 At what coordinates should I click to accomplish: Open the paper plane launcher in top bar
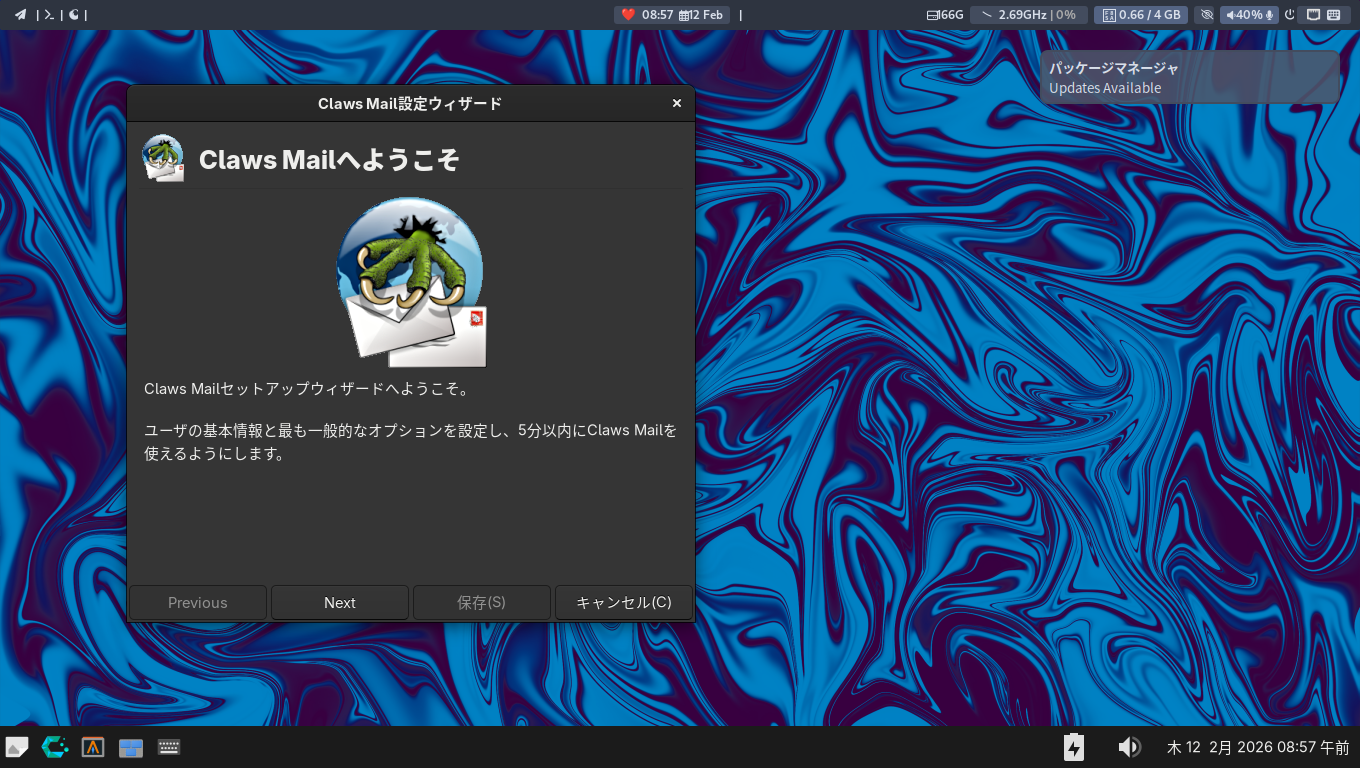pos(20,15)
